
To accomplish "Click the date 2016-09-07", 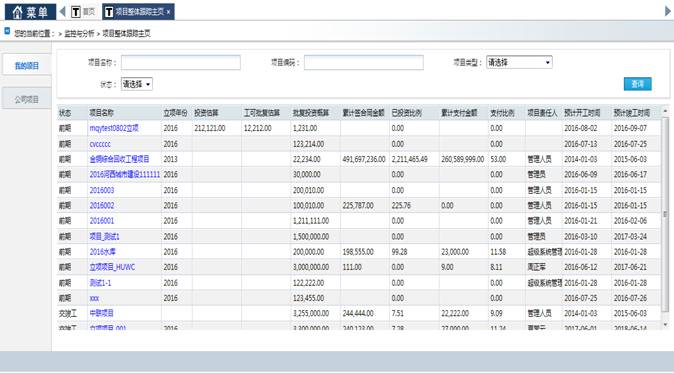I will (630, 128).
